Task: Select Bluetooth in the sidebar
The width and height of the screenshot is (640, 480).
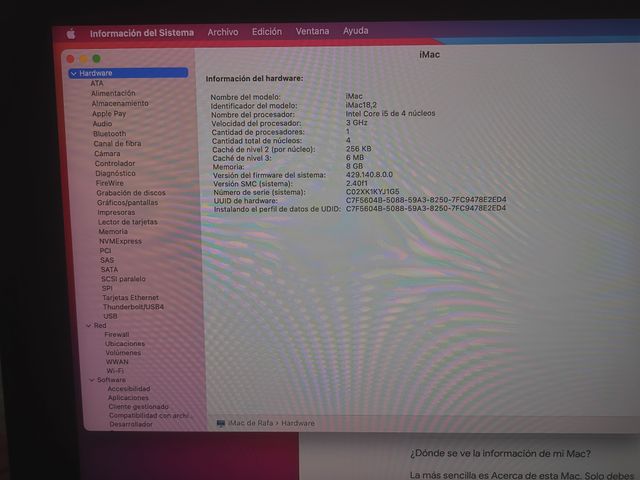Action: (109, 133)
